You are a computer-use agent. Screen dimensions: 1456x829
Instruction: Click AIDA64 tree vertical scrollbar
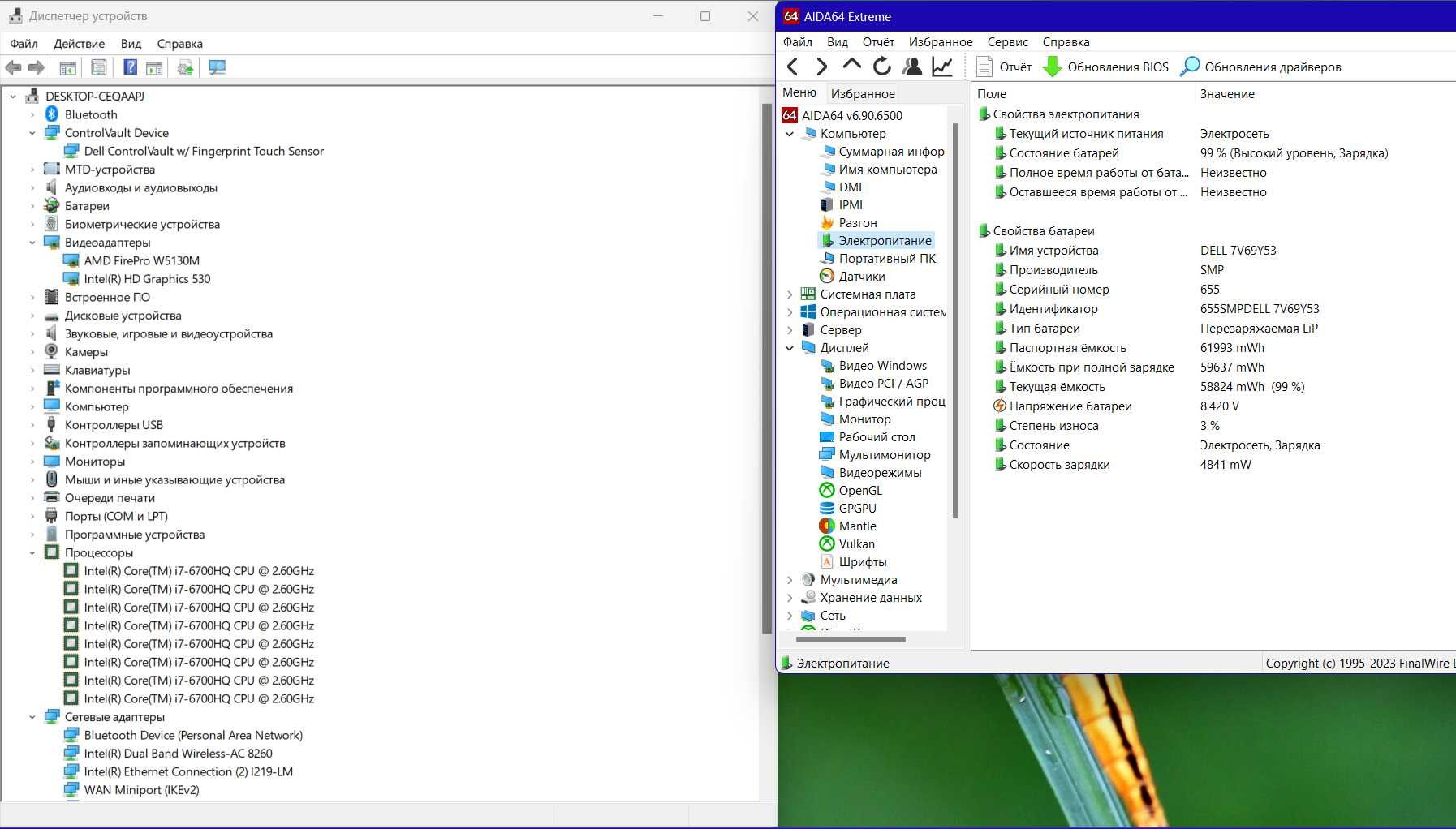[955, 321]
